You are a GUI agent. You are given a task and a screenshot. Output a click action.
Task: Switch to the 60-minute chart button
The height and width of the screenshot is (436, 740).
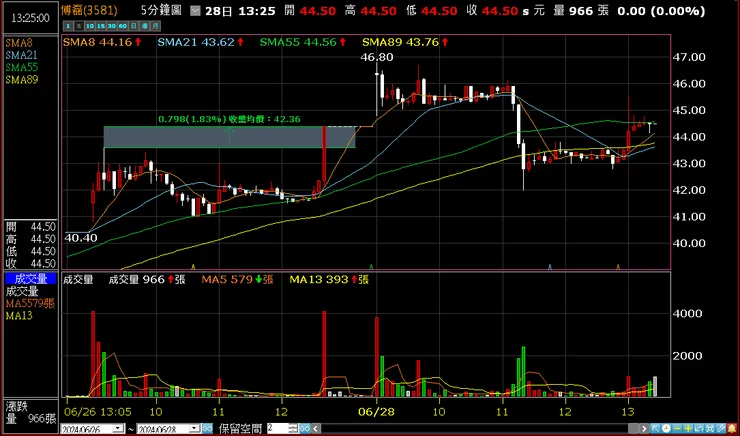tap(123, 26)
